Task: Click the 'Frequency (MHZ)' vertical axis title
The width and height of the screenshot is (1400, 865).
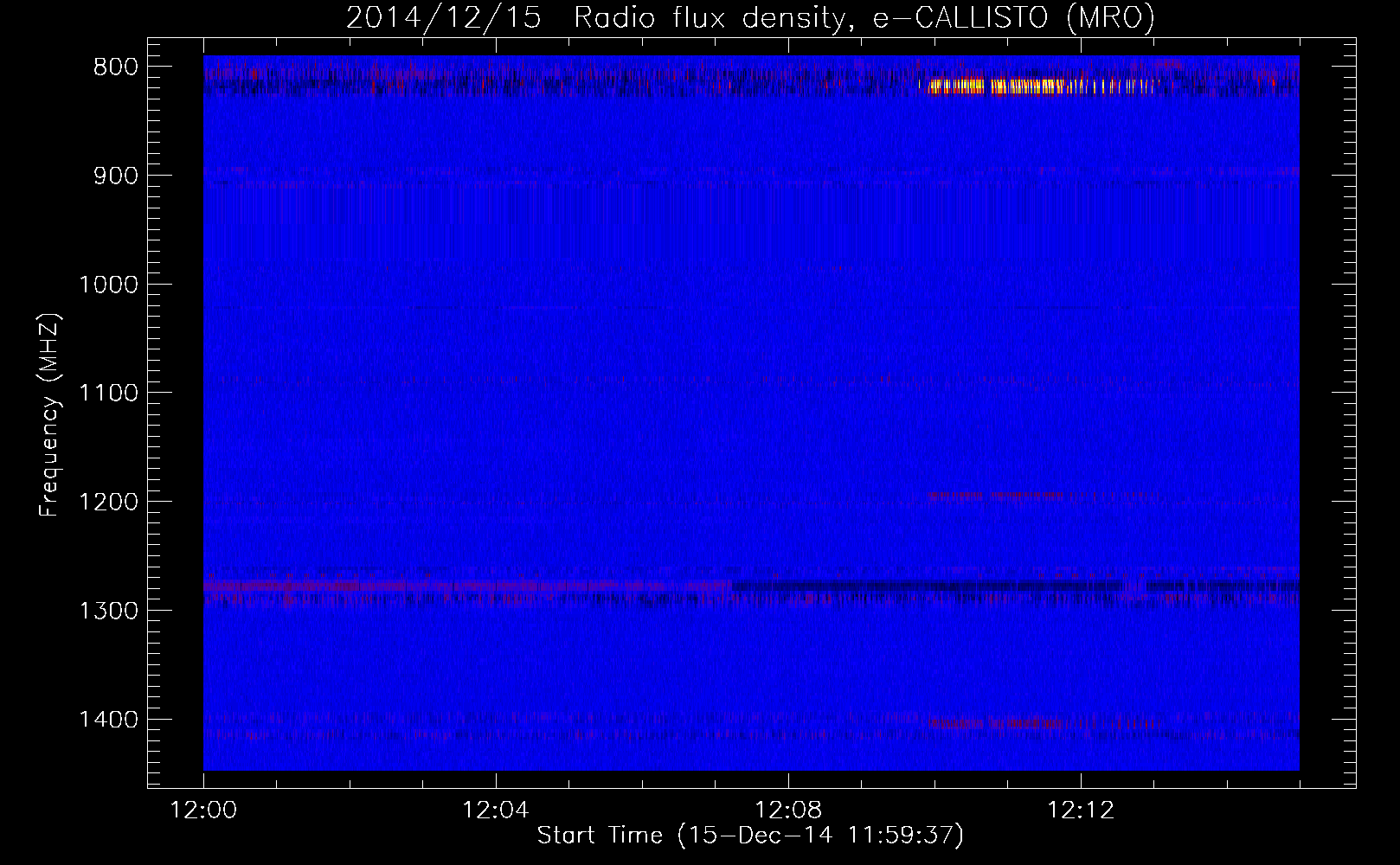Action: pyautogui.click(x=50, y=415)
